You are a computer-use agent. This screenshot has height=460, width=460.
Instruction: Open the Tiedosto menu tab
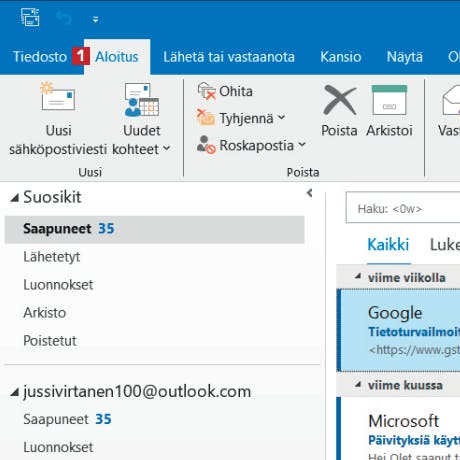coord(40,57)
